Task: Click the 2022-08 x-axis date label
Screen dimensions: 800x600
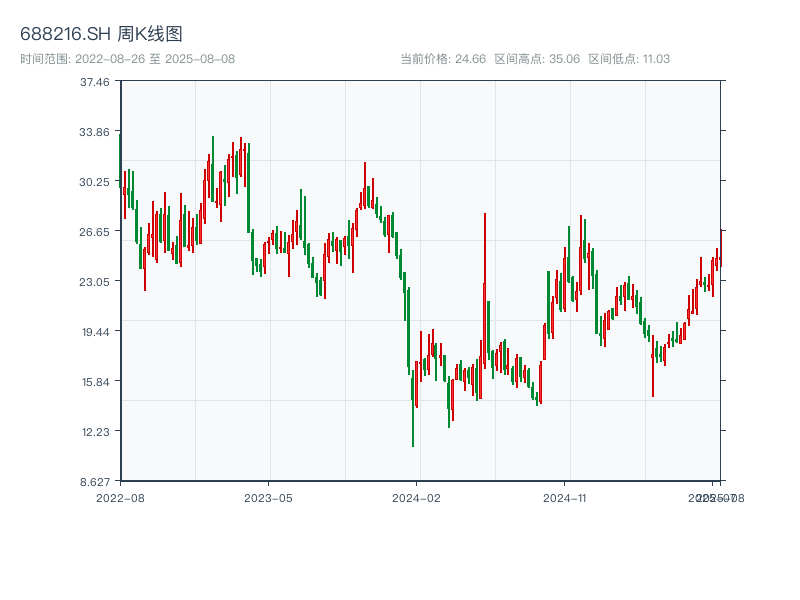Action: tap(120, 497)
